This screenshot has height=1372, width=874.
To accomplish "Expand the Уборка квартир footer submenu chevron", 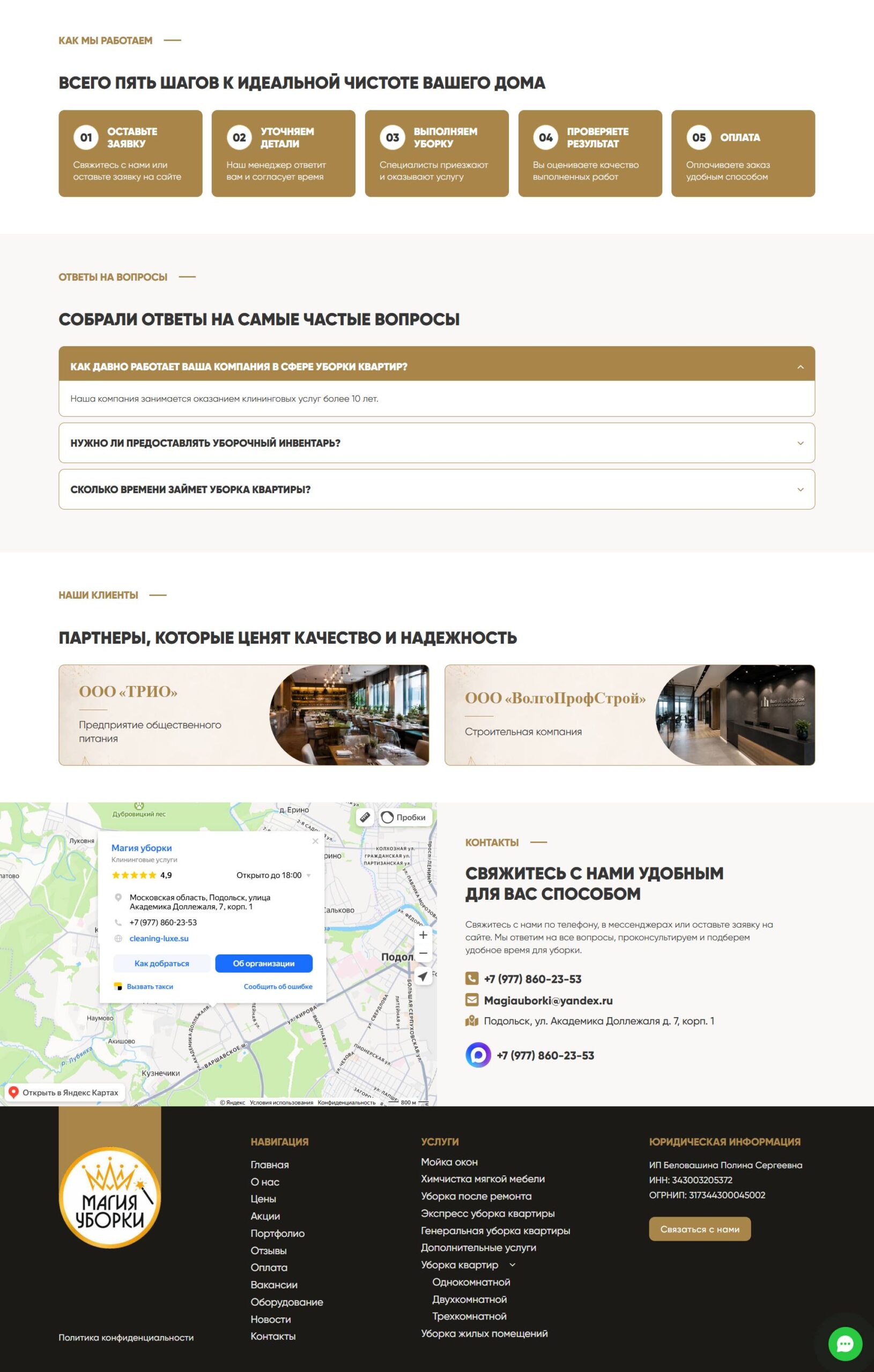I will coord(512,1265).
